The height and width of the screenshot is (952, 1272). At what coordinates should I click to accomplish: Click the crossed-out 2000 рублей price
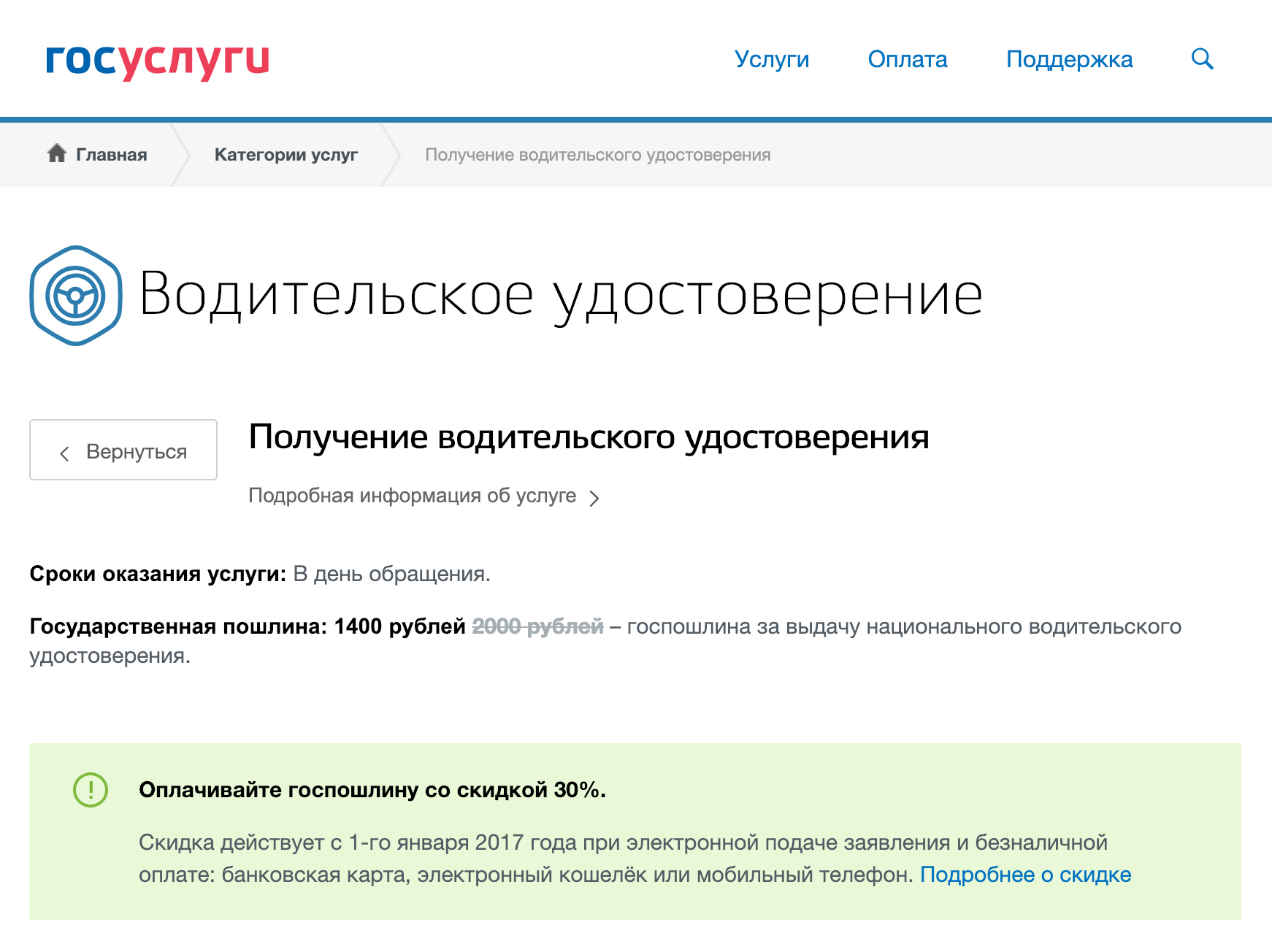point(537,626)
